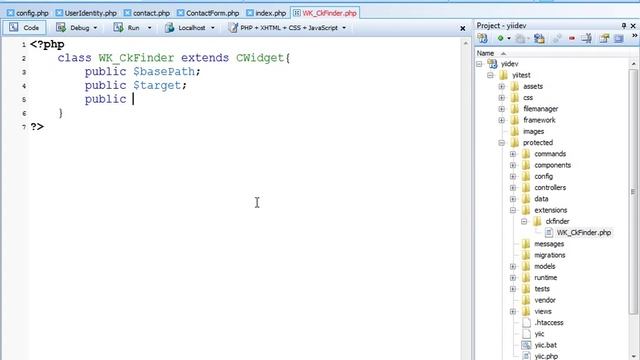
Task: Select the vendor folder
Action: pyautogui.click(x=545, y=300)
